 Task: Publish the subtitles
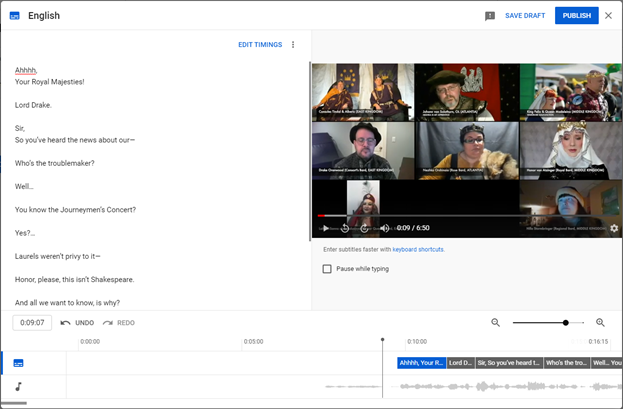click(x=576, y=16)
